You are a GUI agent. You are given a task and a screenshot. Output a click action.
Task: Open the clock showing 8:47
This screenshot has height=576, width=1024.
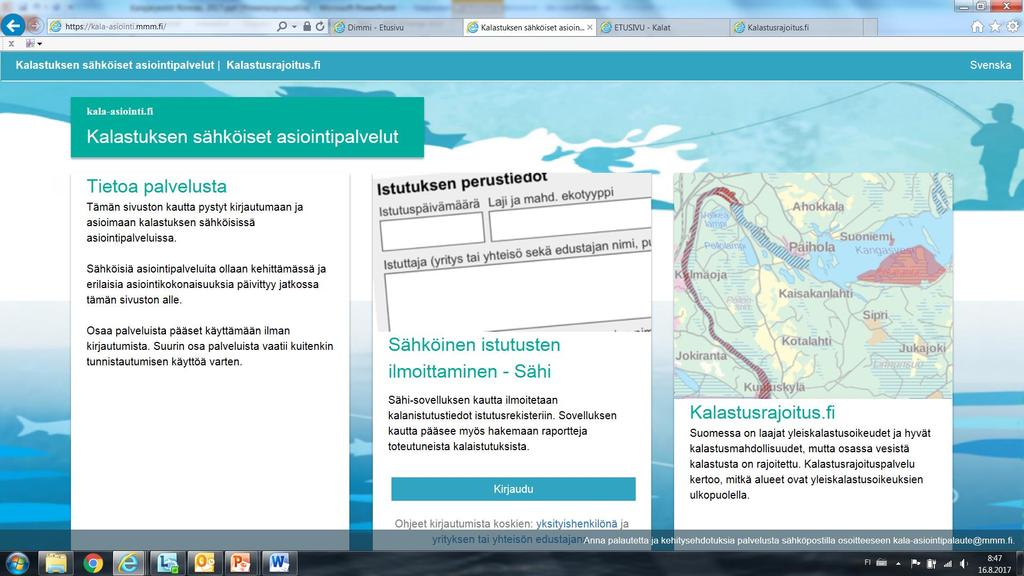pos(994,564)
